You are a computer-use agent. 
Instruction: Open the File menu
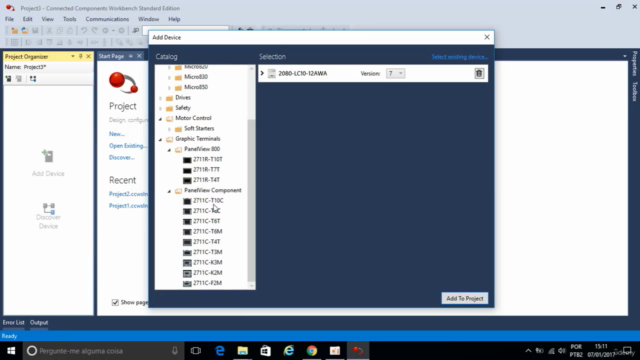(9, 19)
